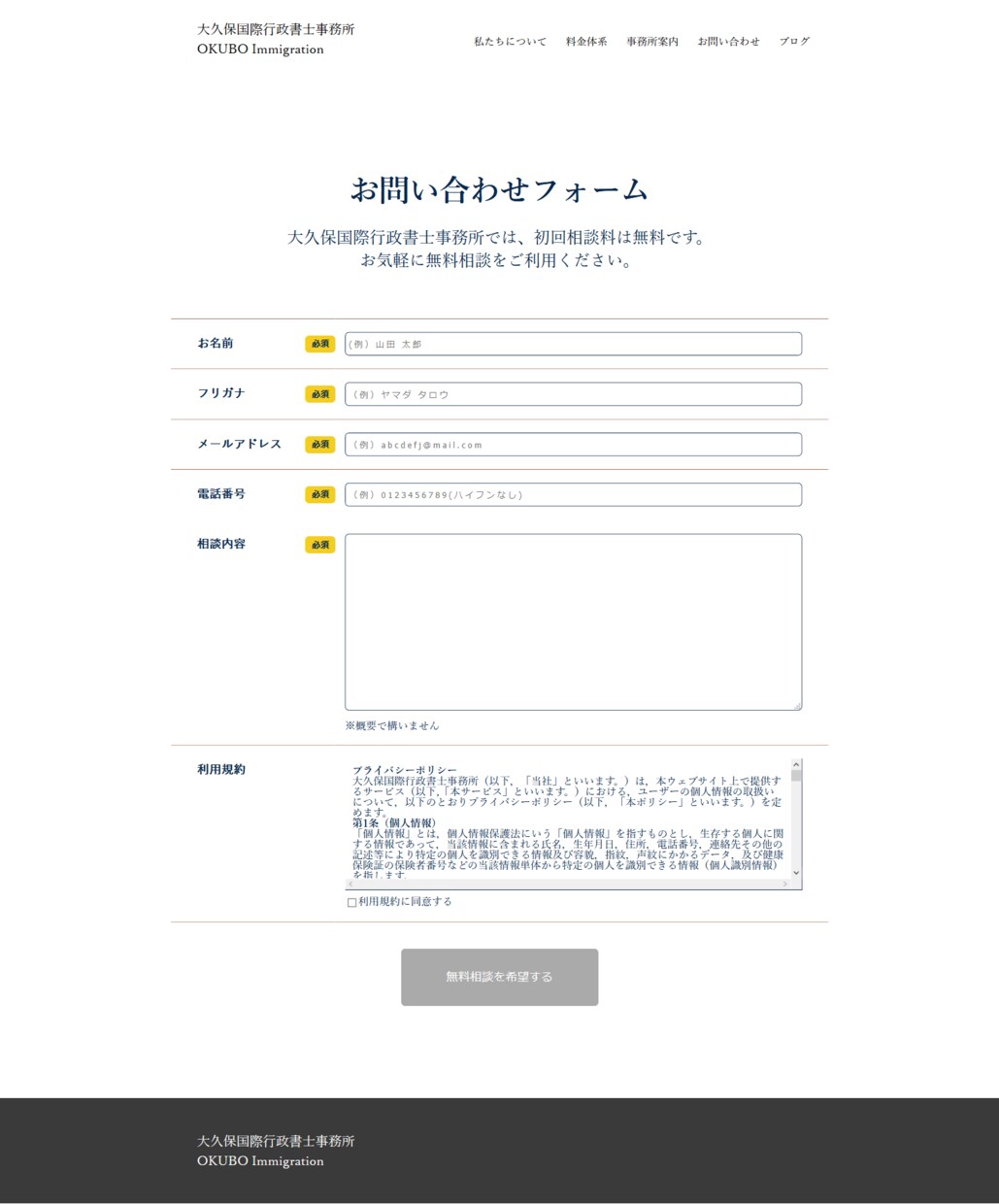Click the 利用規約に同意する checkbox label text
Image resolution: width=999 pixels, height=1204 pixels.
click(405, 902)
